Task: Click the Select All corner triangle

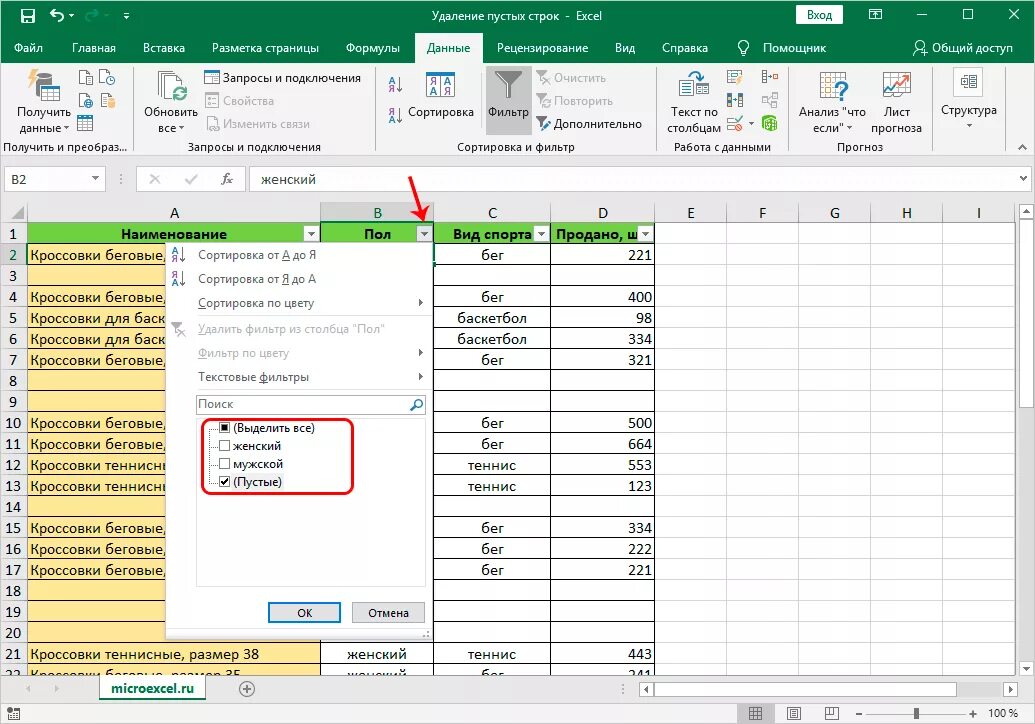Action: (18, 213)
